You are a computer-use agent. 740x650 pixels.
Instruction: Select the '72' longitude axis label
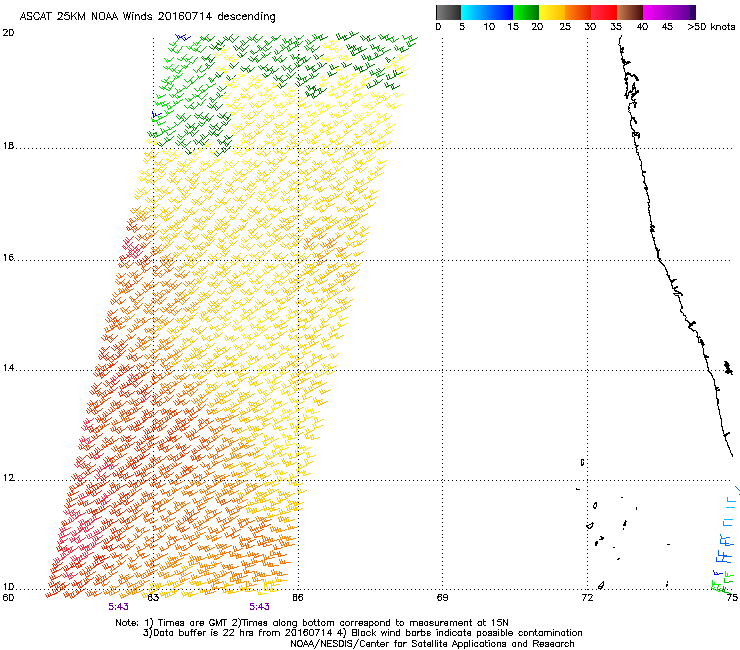(x=587, y=598)
